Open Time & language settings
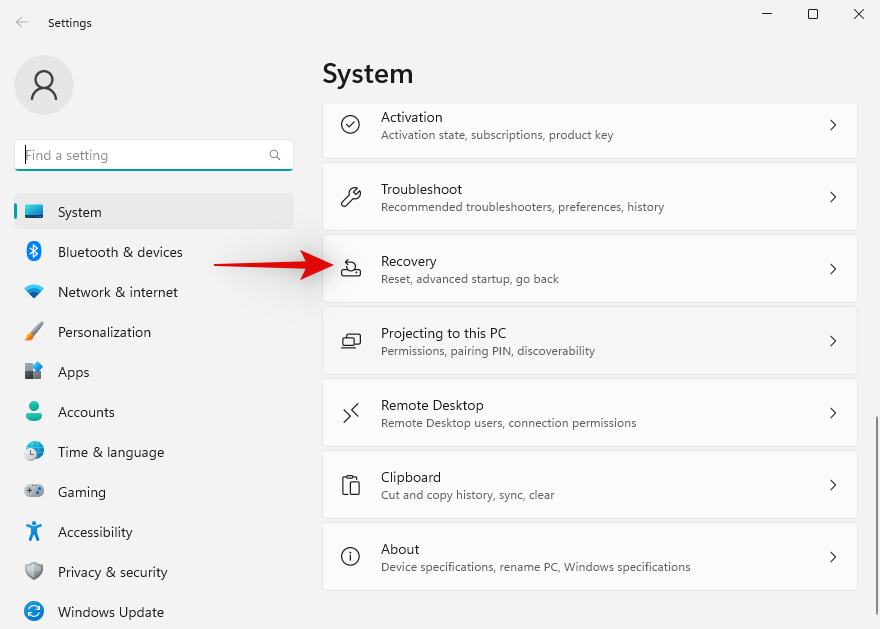Image resolution: width=880 pixels, height=629 pixels. pos(110,452)
